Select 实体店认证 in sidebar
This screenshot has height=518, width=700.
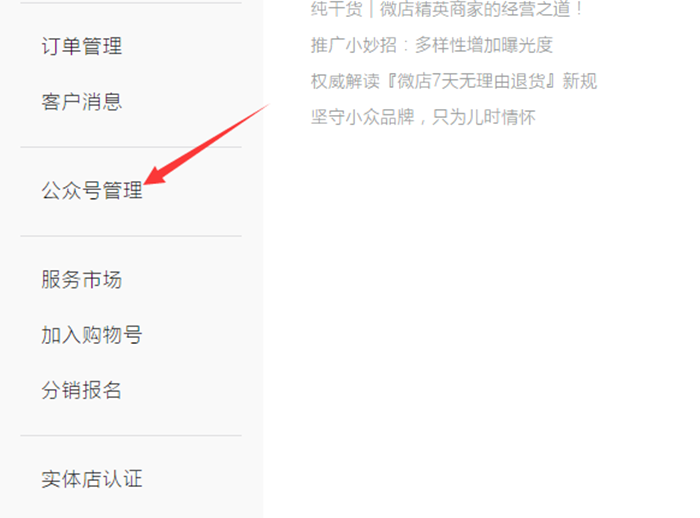pos(92,479)
